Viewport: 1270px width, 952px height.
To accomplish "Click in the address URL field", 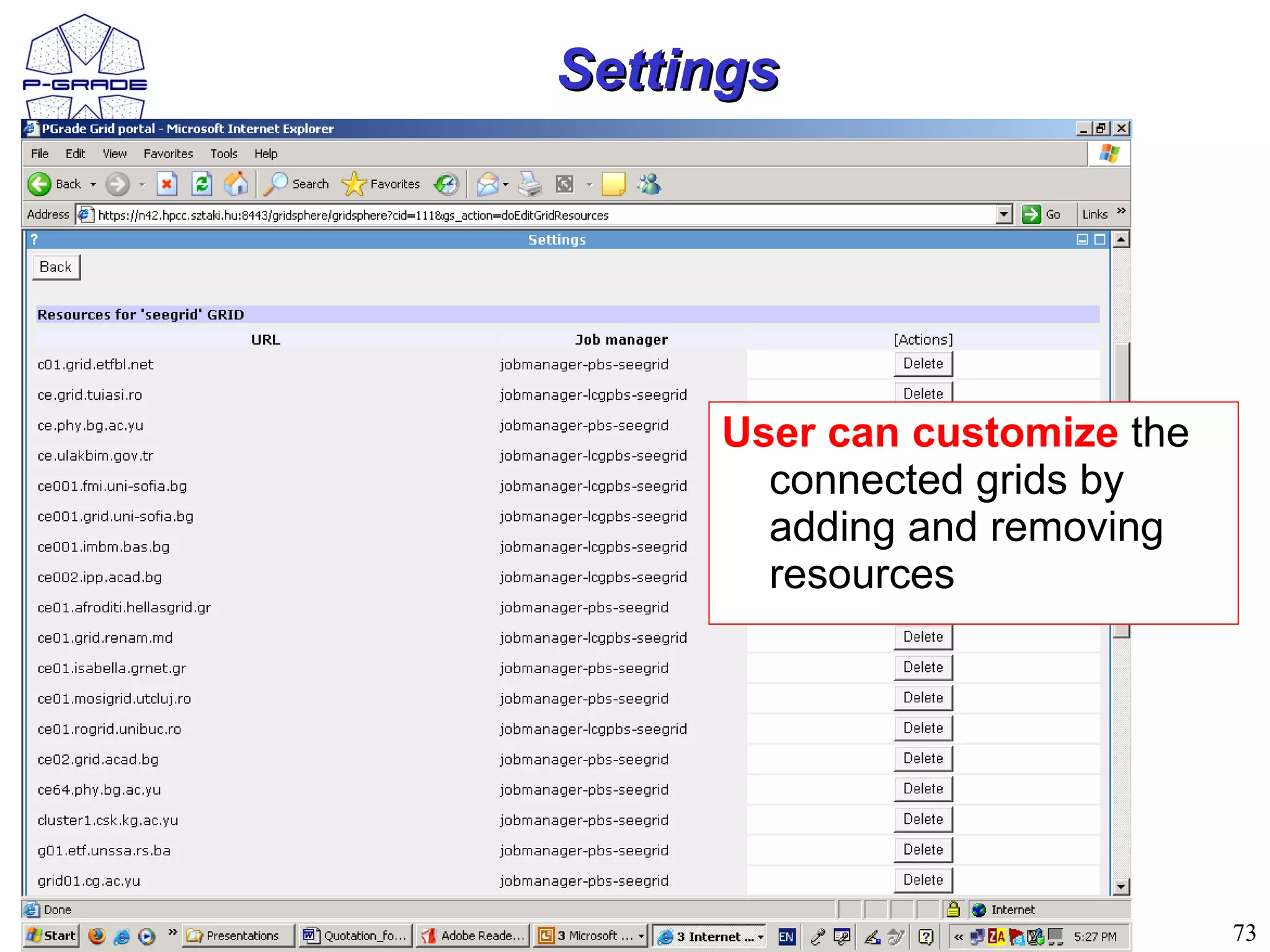I will click(x=536, y=215).
